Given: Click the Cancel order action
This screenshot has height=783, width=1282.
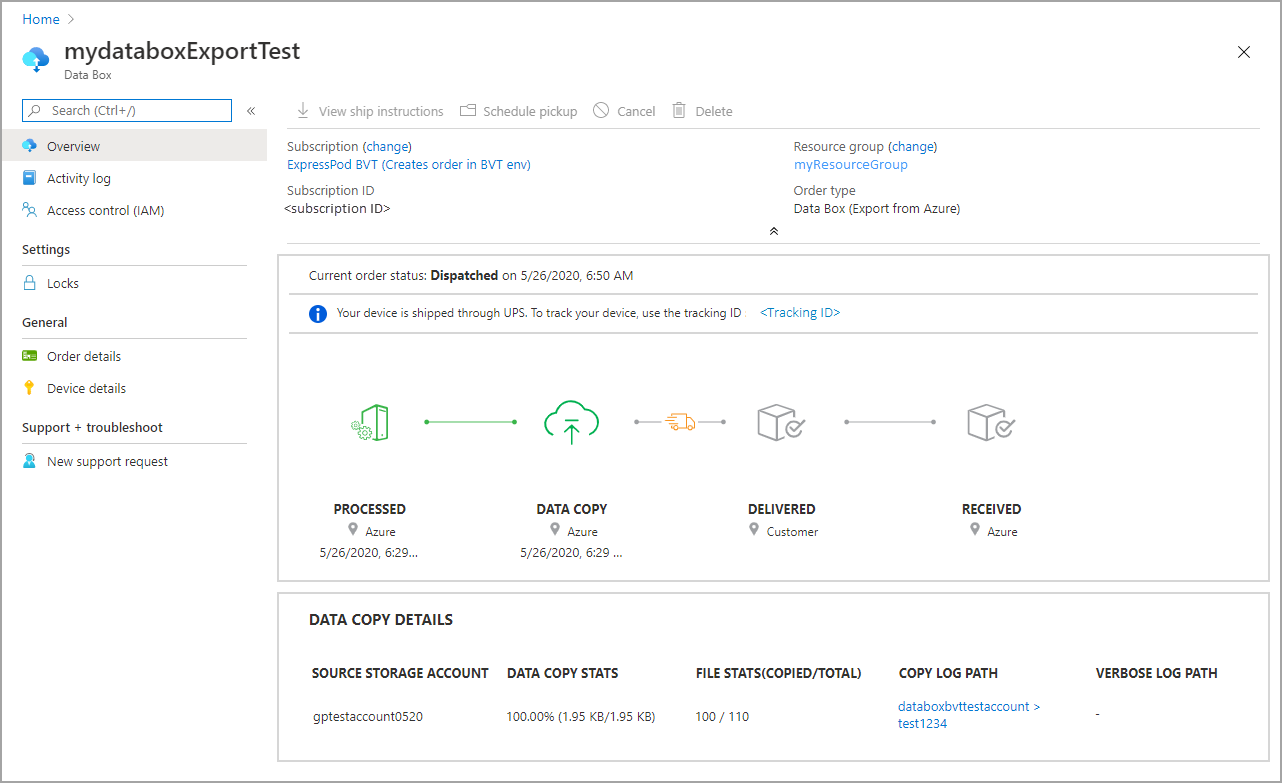Looking at the screenshot, I should click(624, 111).
